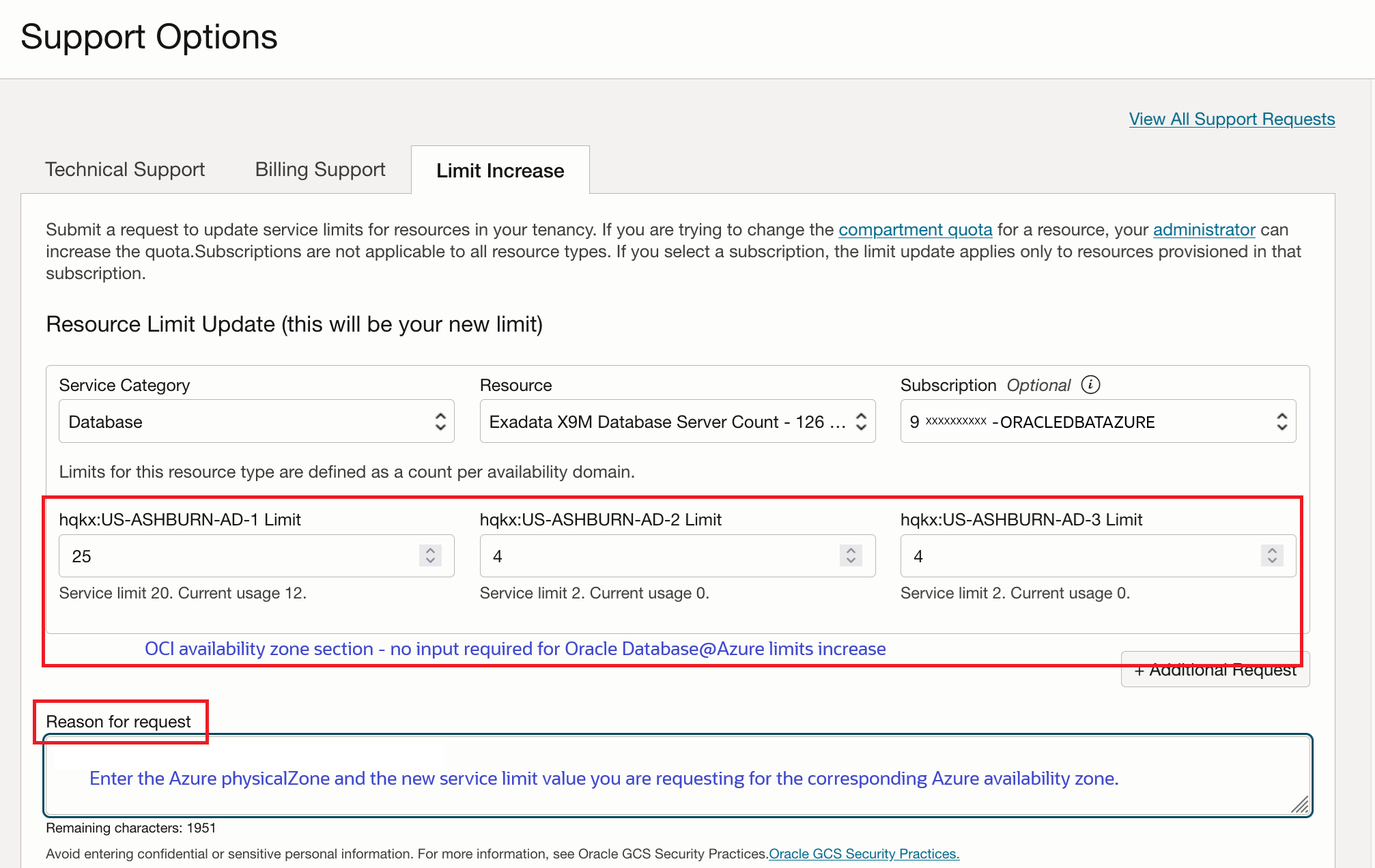Increase US-ASHBURN-AD-1 limit with up arrow
This screenshot has width=1375, height=868.
pos(430,550)
